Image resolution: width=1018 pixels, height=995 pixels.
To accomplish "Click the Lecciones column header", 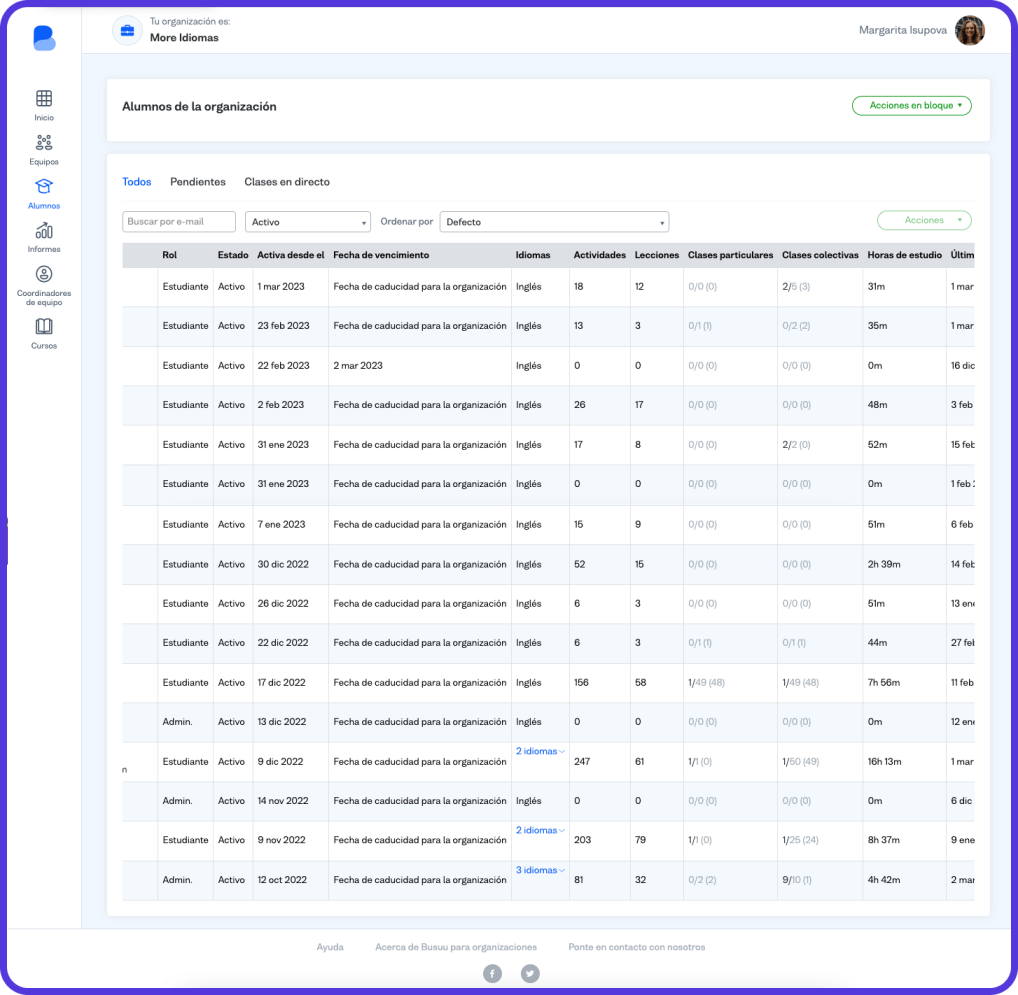I will coord(656,255).
